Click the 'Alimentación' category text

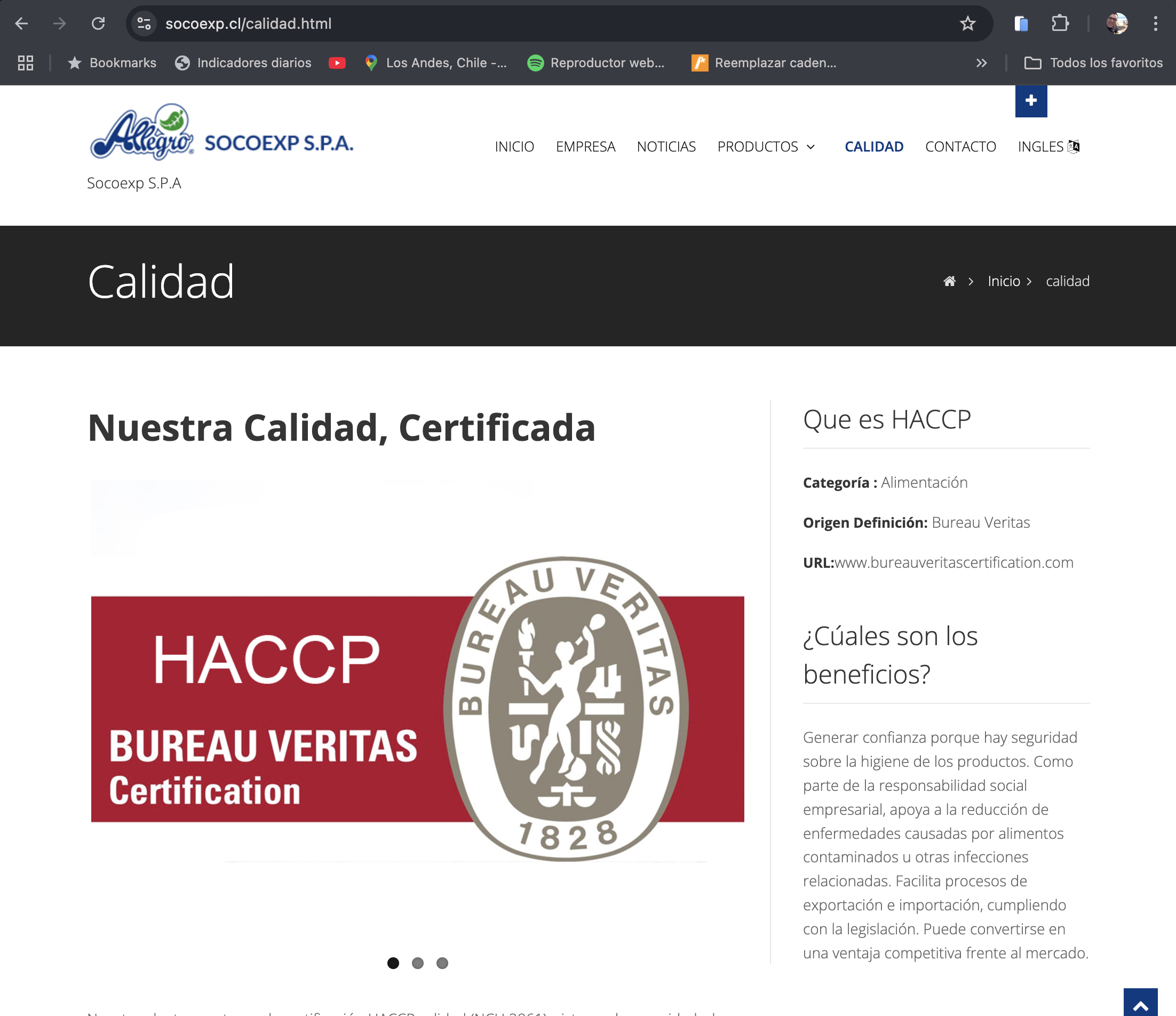point(924,482)
